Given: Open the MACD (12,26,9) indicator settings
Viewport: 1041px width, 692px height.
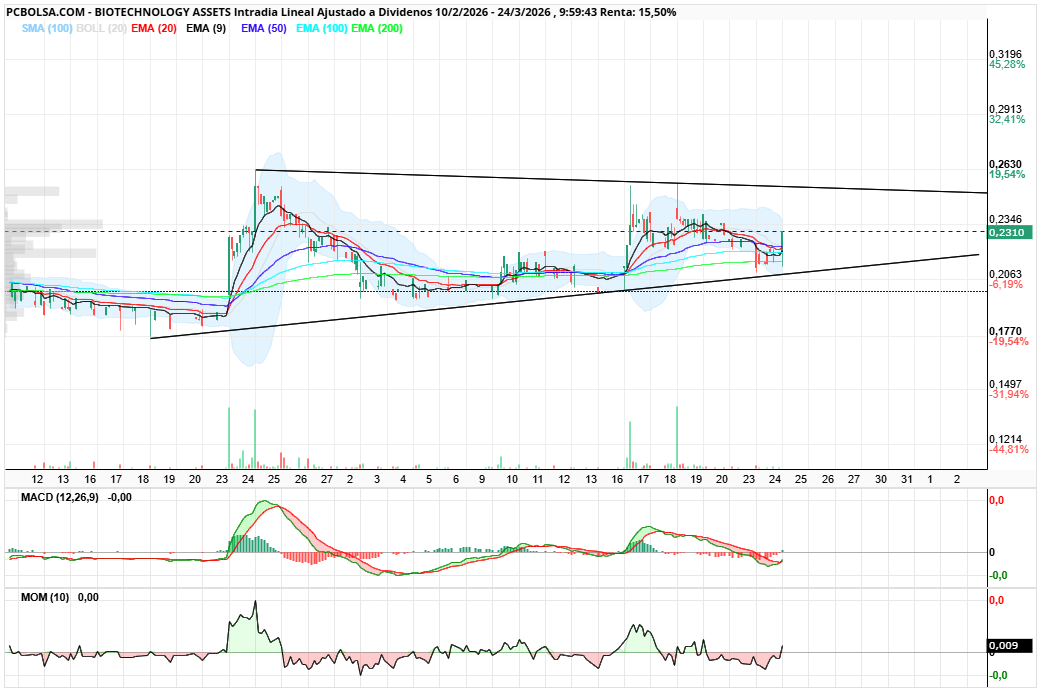Looking at the screenshot, I should [58, 495].
